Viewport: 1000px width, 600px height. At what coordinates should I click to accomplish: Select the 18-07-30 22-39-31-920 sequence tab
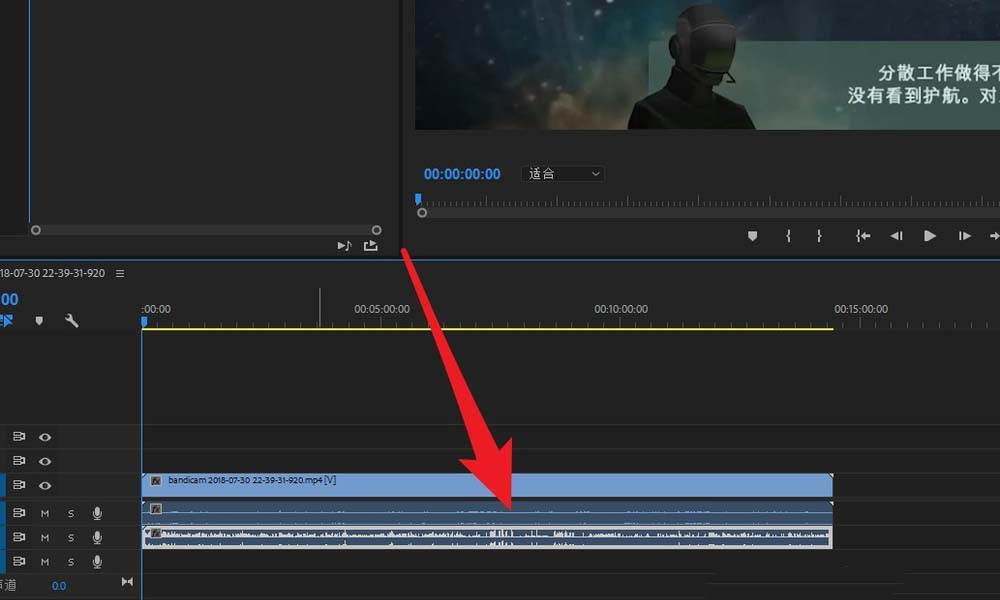click(x=52, y=273)
